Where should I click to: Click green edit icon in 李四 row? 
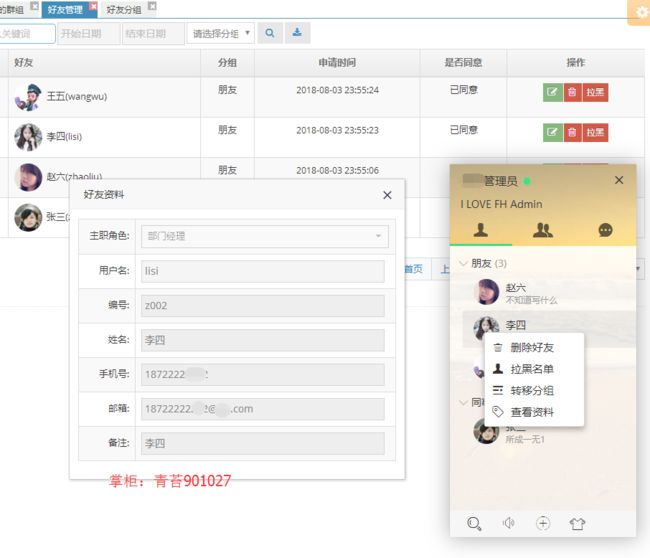coord(553,133)
